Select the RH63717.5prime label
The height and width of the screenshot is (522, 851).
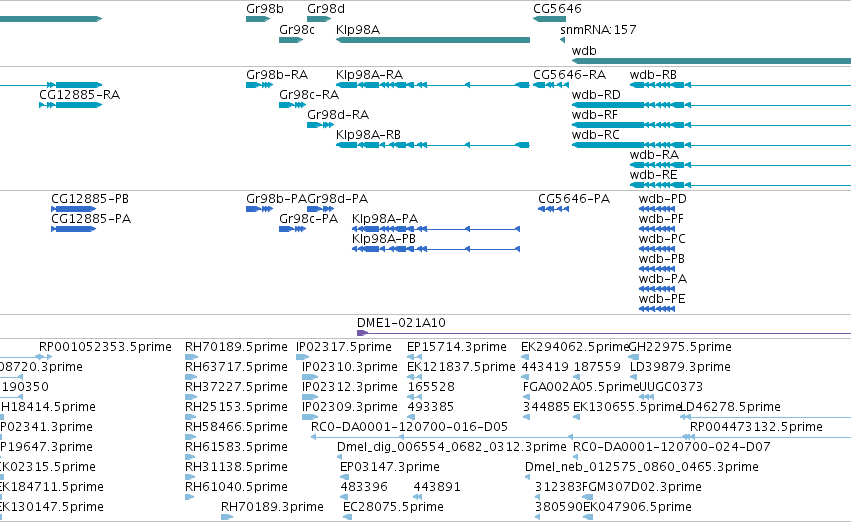[236, 367]
